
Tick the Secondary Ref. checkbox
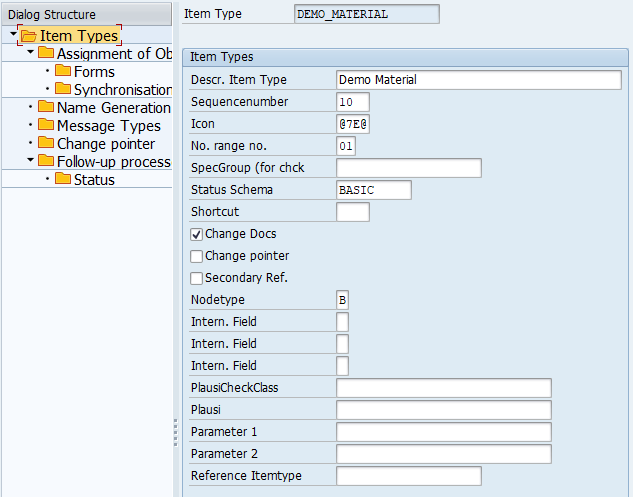click(197, 278)
